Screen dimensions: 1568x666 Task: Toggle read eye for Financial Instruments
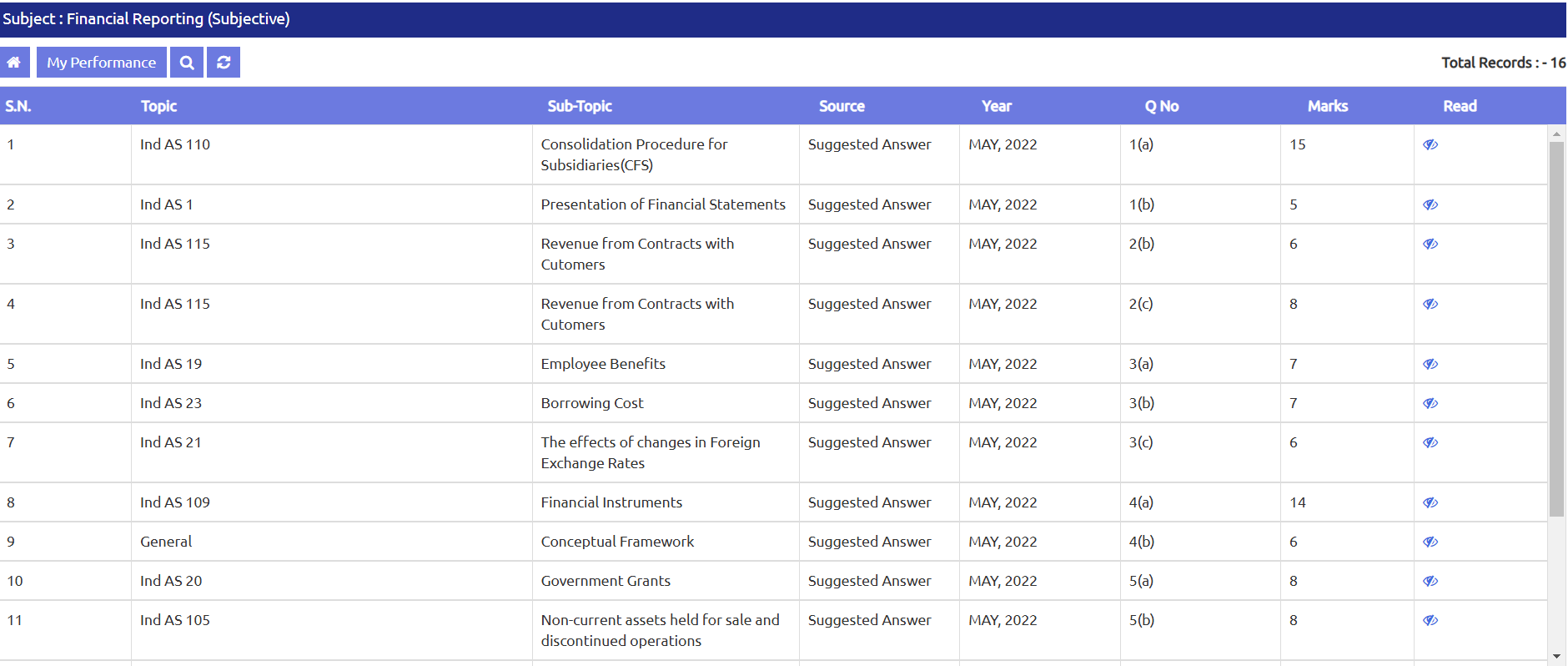pyautogui.click(x=1430, y=502)
